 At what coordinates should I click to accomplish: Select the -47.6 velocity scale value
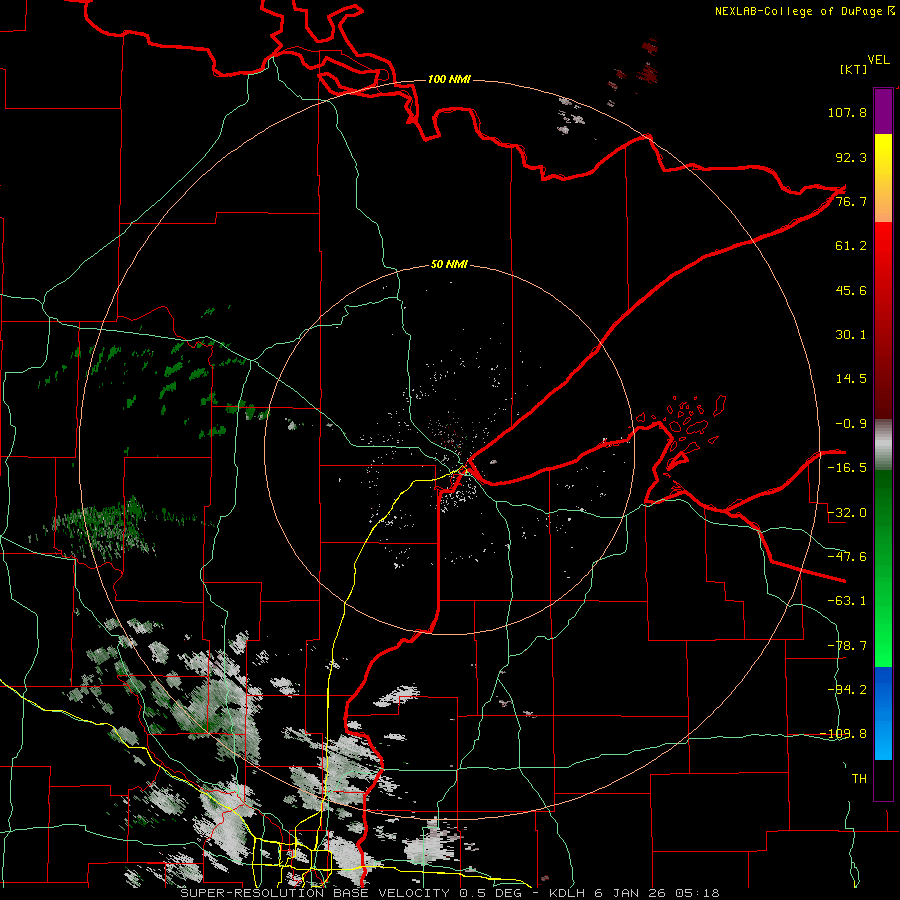pos(847,557)
